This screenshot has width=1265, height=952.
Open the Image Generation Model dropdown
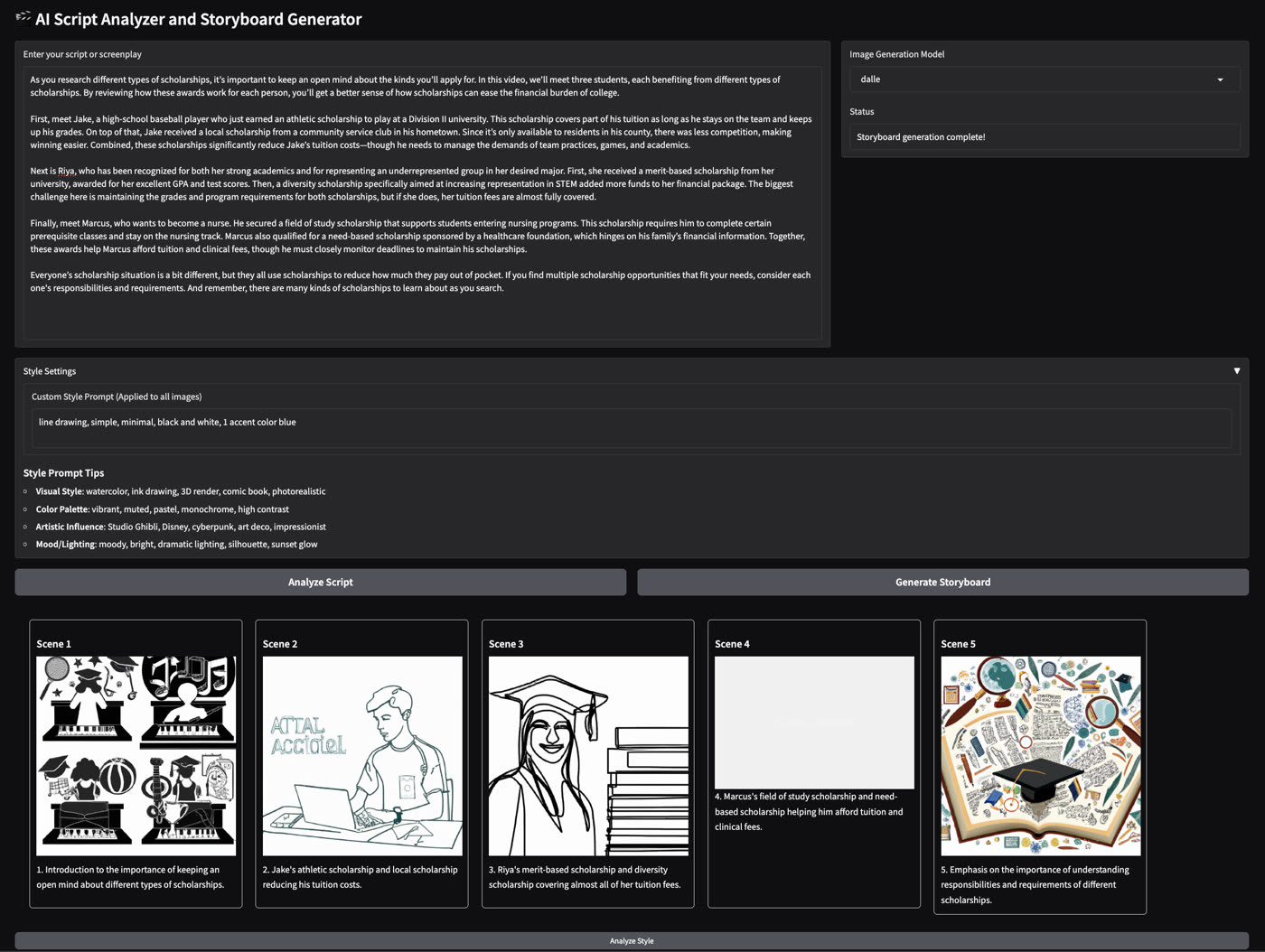coord(1045,79)
